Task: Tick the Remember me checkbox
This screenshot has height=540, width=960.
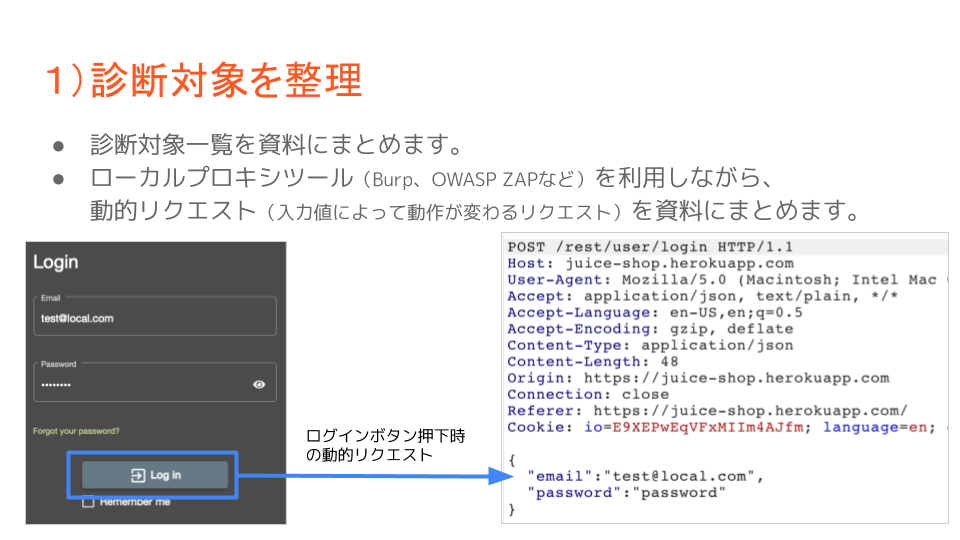Action: pos(88,502)
